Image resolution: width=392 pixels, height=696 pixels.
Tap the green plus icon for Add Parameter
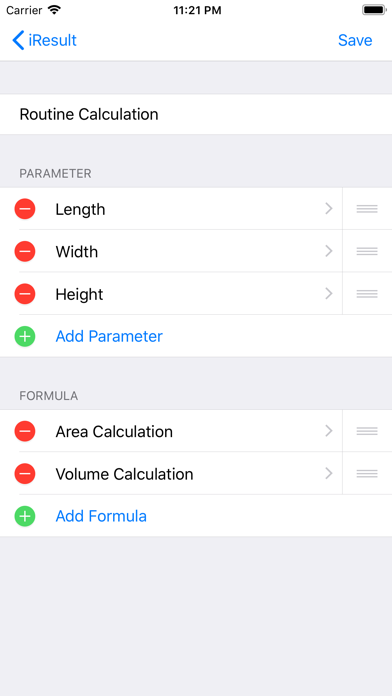(x=25, y=336)
